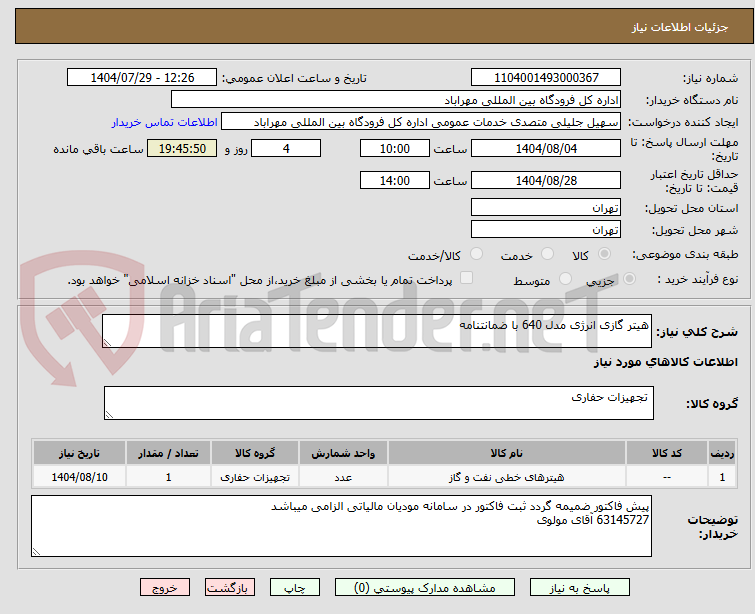
Task: Toggle the اسناد خزانه اسلامی payment checkbox
Action: coord(466,278)
